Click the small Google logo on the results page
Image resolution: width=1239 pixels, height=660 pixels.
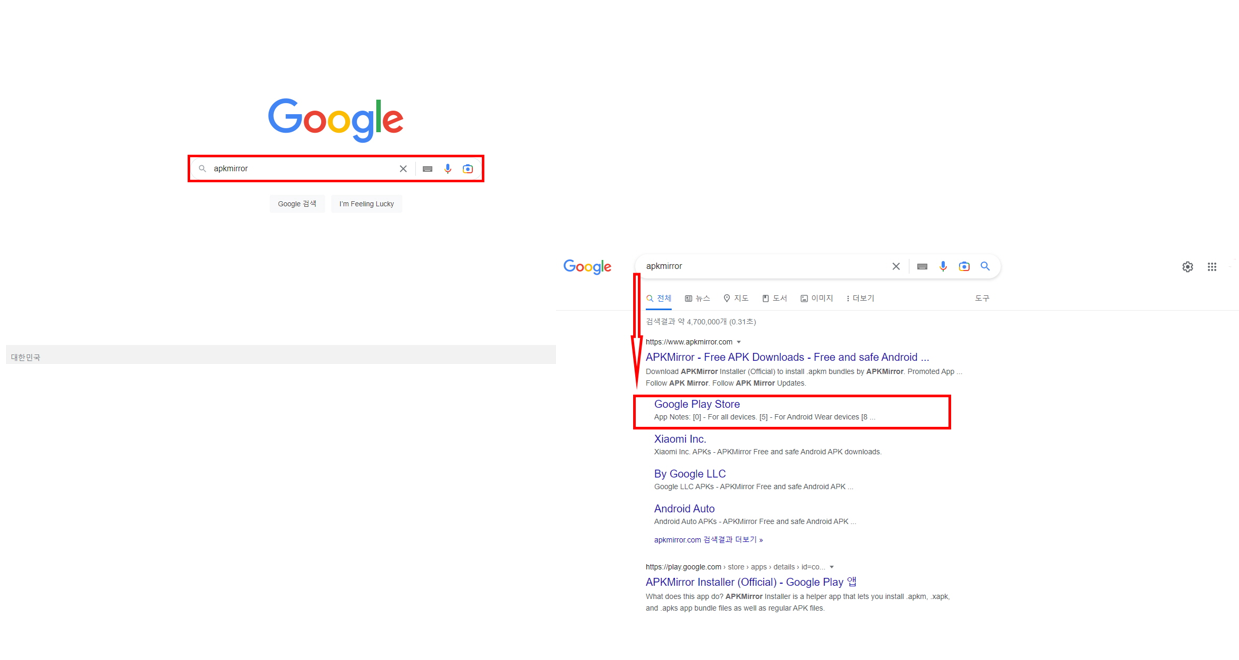587,267
